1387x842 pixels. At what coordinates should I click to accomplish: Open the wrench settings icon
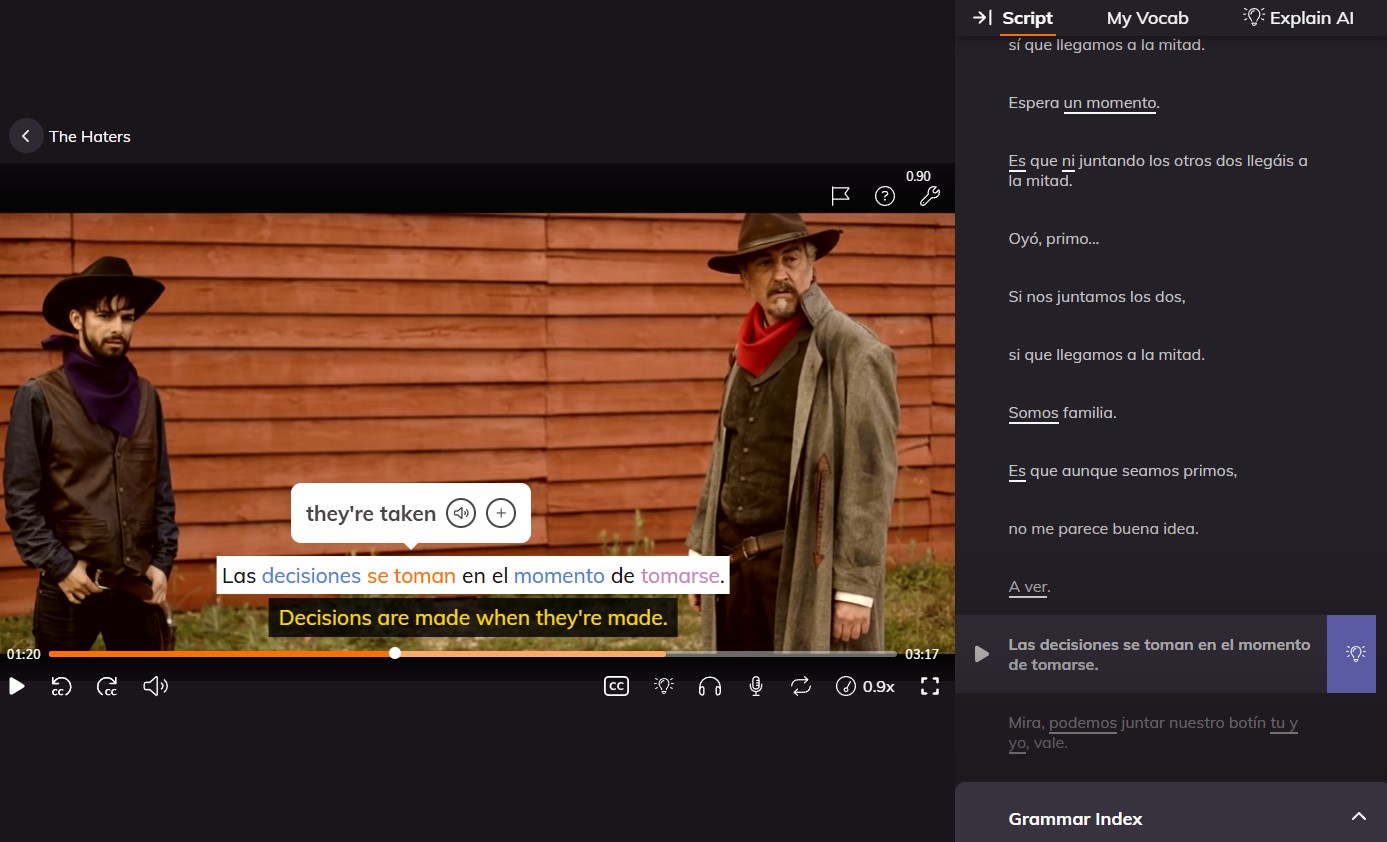(x=930, y=196)
